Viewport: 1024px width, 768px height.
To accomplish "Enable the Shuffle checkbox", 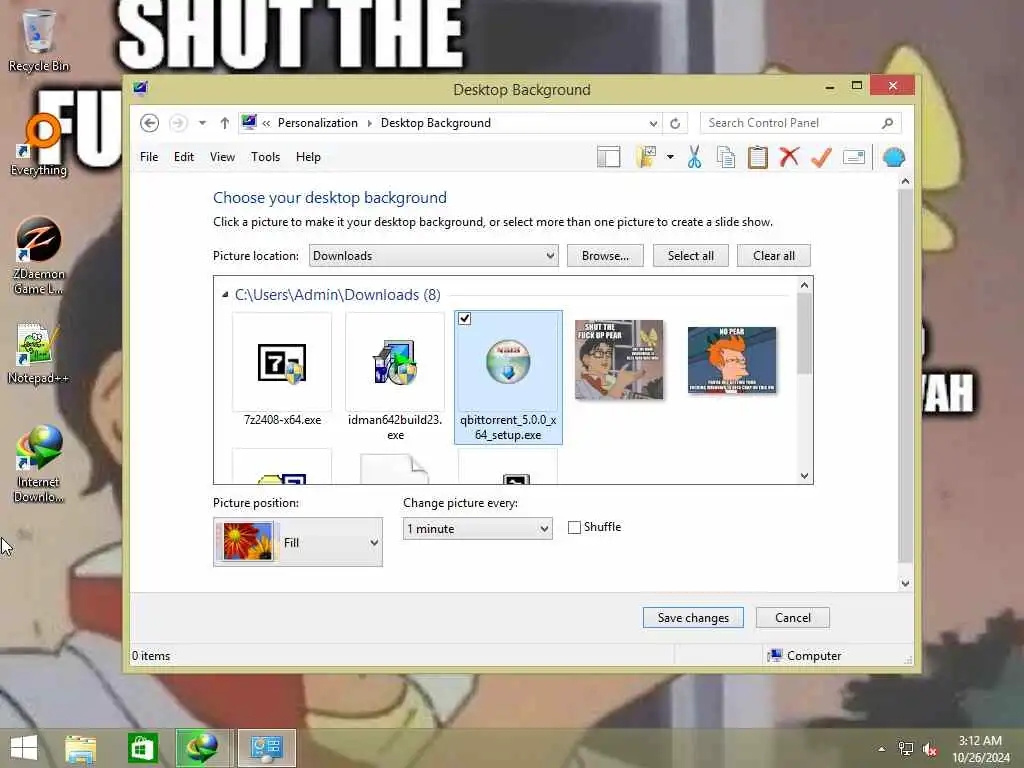I will click(x=574, y=527).
